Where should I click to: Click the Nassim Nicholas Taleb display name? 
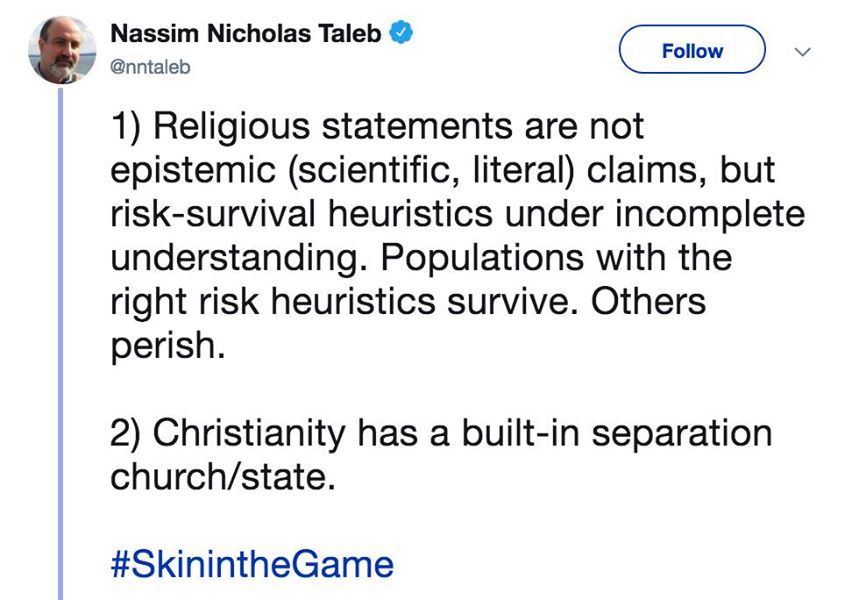pos(245,33)
